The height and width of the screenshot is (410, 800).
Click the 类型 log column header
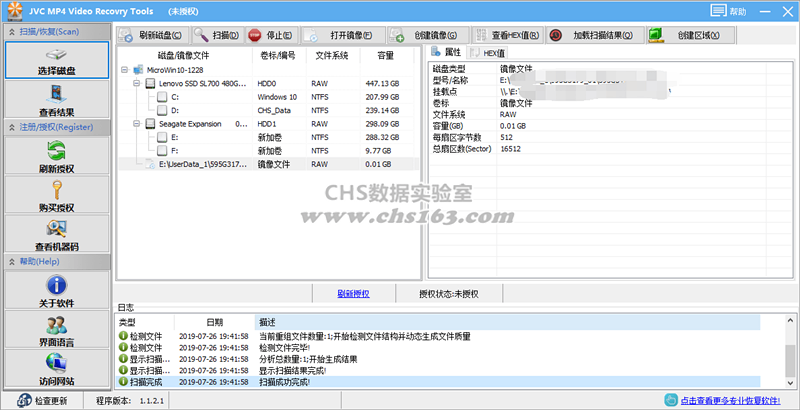click(x=145, y=322)
